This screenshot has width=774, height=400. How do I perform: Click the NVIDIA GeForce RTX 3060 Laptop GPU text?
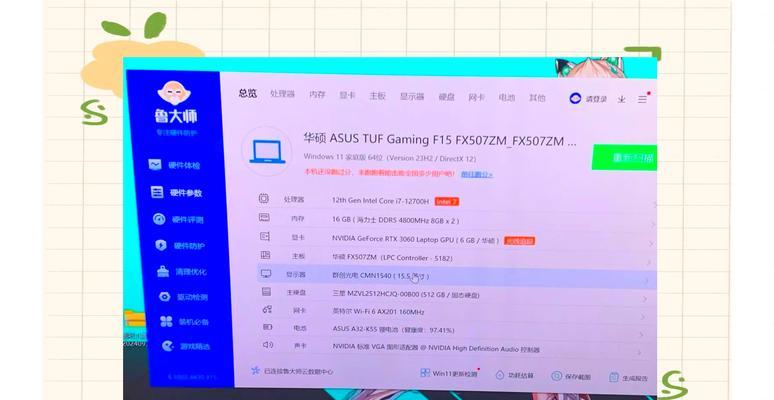point(416,240)
